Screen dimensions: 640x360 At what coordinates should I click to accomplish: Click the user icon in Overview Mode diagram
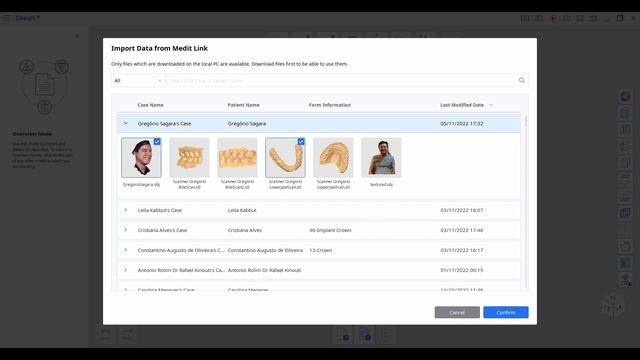[x=27, y=67]
